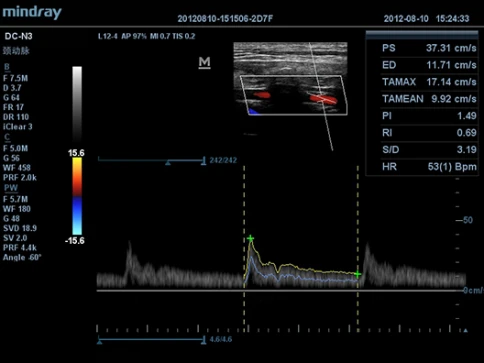
Task: Click the M orientation marker icon
Action: 204,63
